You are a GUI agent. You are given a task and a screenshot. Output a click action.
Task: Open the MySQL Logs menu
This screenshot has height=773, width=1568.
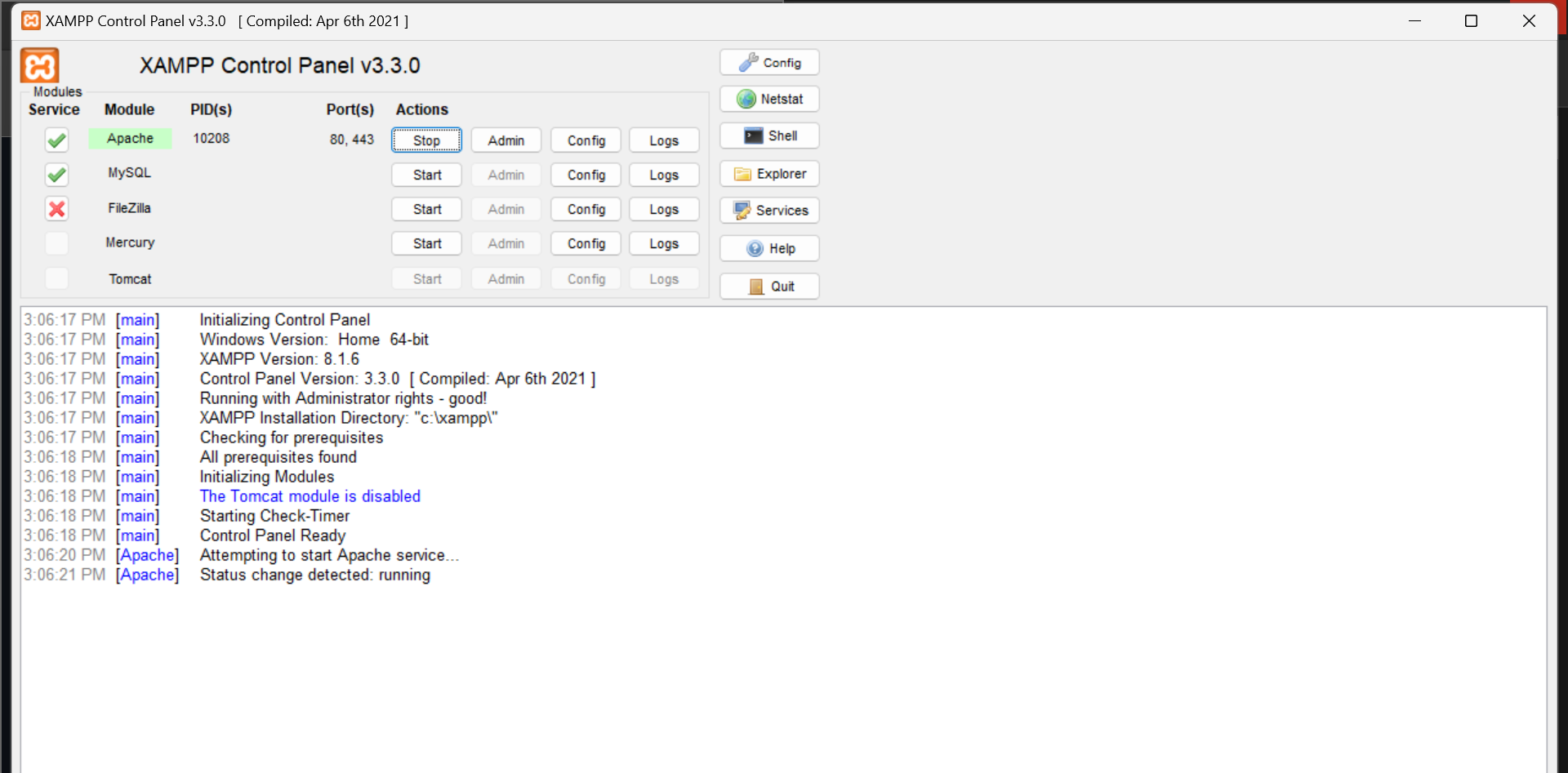(664, 175)
